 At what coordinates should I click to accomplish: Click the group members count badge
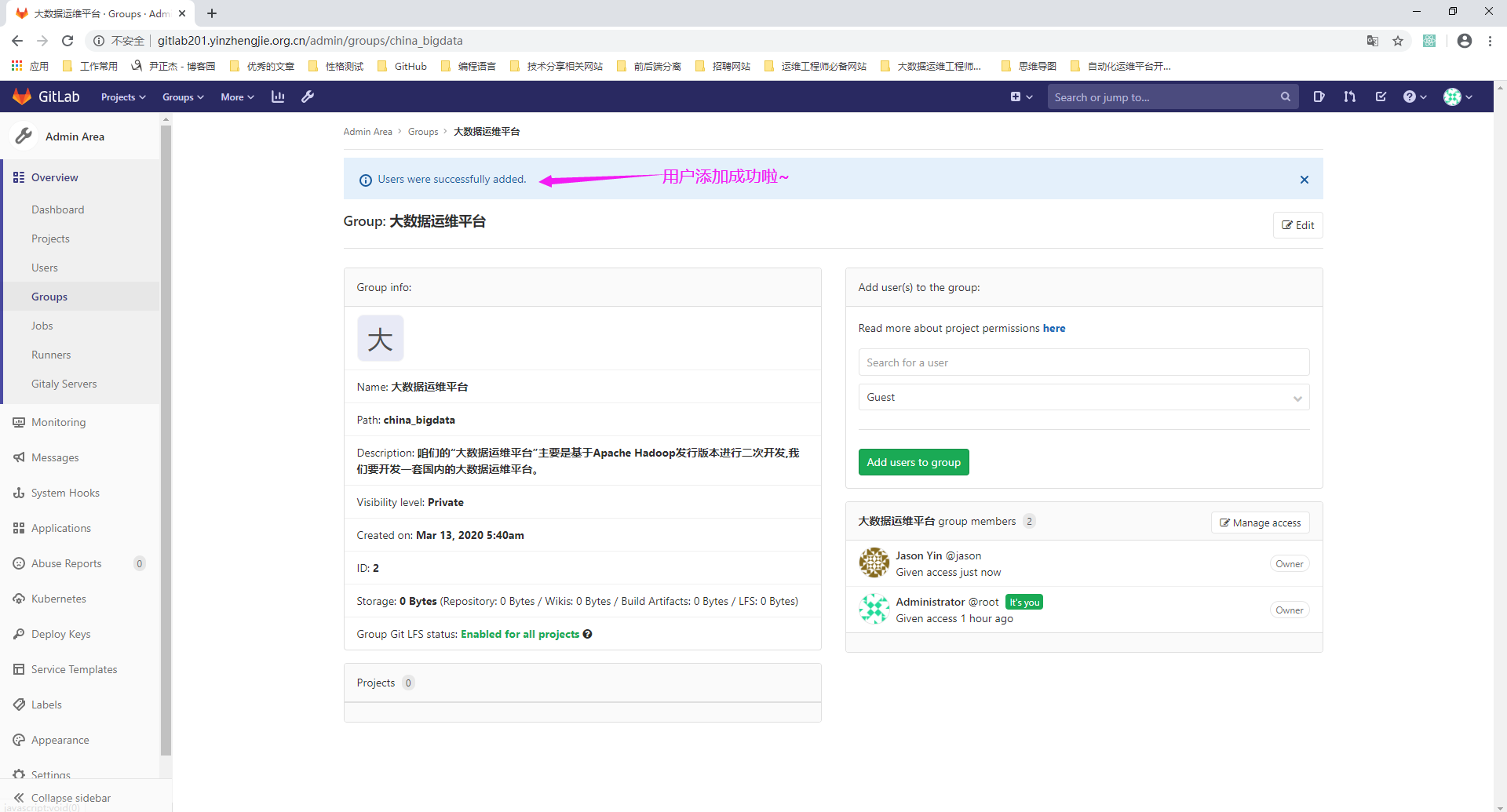click(x=1029, y=522)
